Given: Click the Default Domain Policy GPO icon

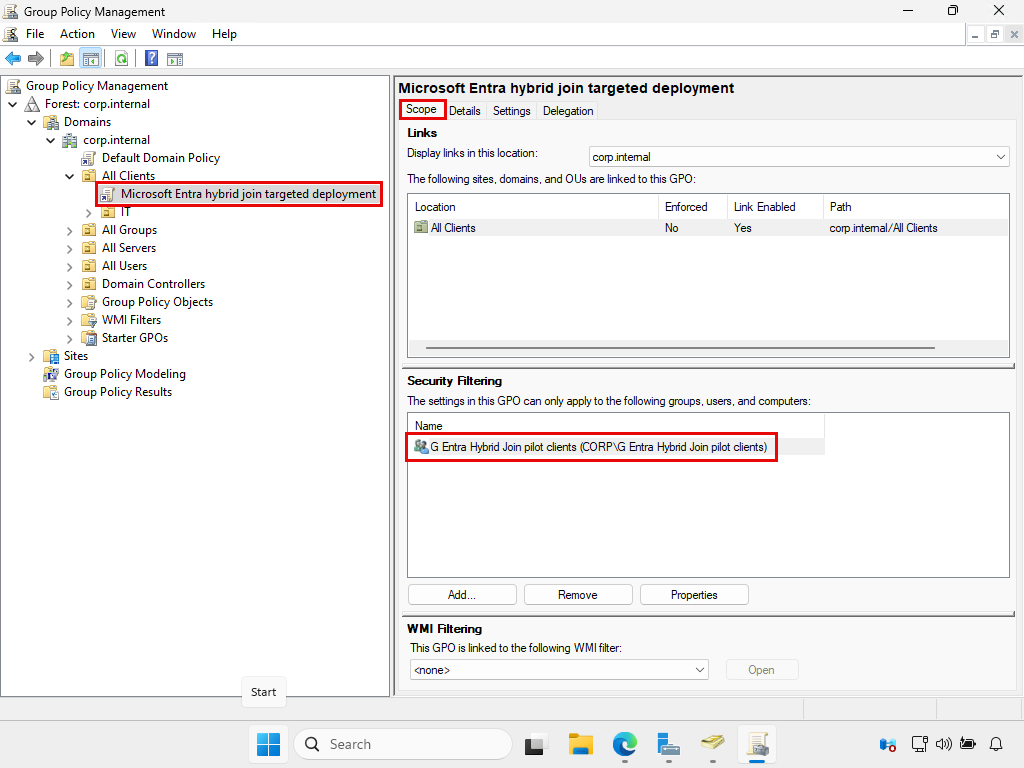Looking at the screenshot, I should click(x=89, y=158).
